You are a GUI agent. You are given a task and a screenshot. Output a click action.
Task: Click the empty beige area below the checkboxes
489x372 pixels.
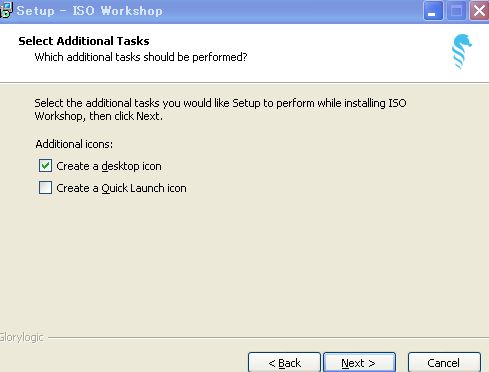coord(244,263)
